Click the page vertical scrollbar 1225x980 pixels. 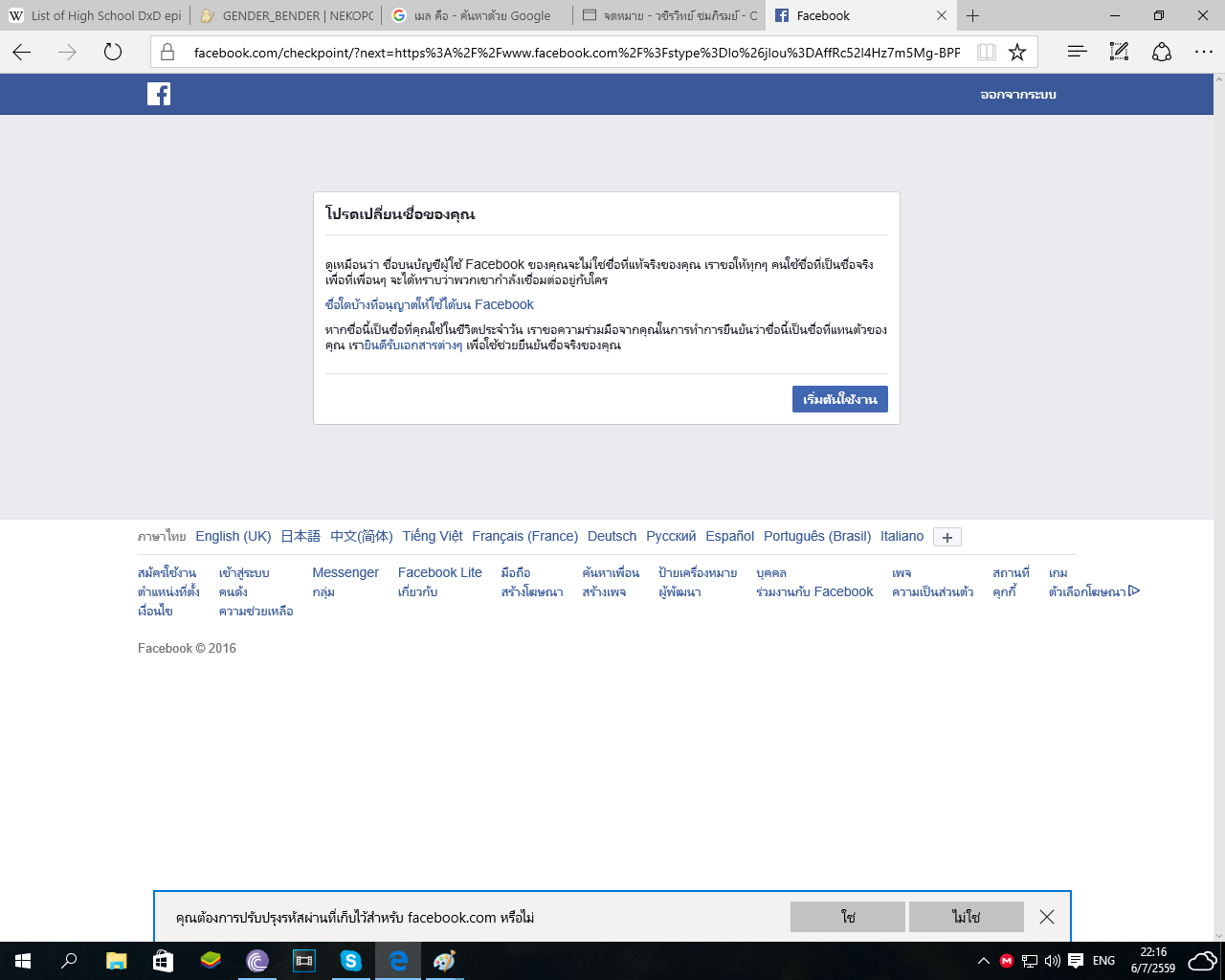pyautogui.click(x=1218, y=507)
